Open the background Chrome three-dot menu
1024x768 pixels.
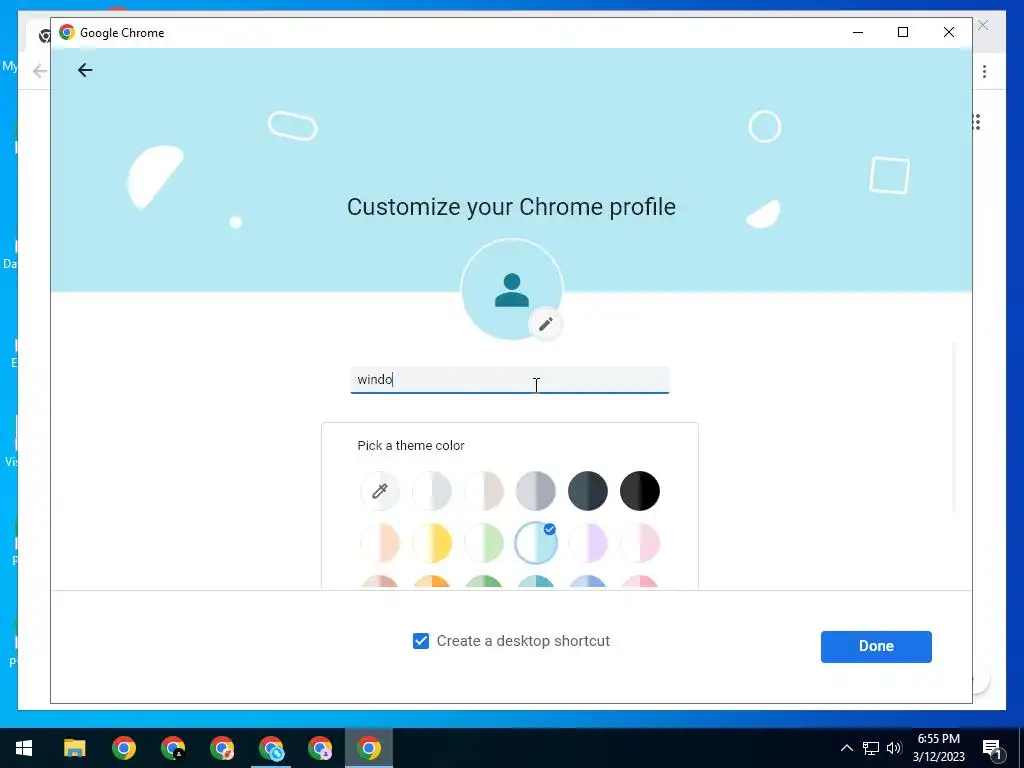point(984,71)
